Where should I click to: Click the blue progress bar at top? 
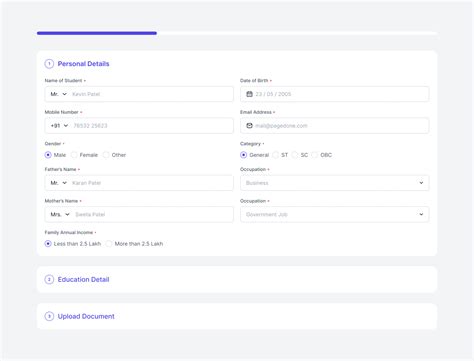tap(97, 33)
